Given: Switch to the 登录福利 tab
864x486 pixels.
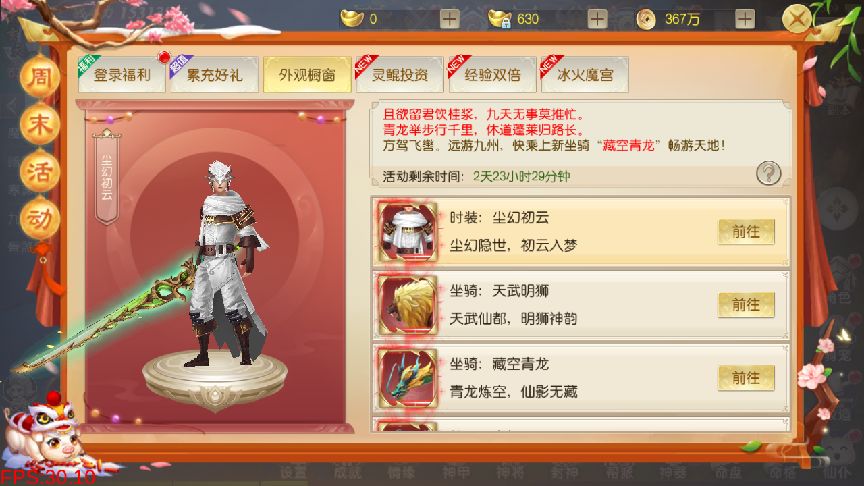Looking at the screenshot, I should tap(122, 74).
